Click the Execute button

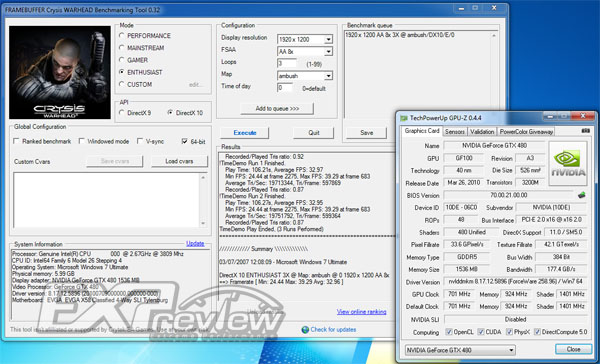click(245, 133)
